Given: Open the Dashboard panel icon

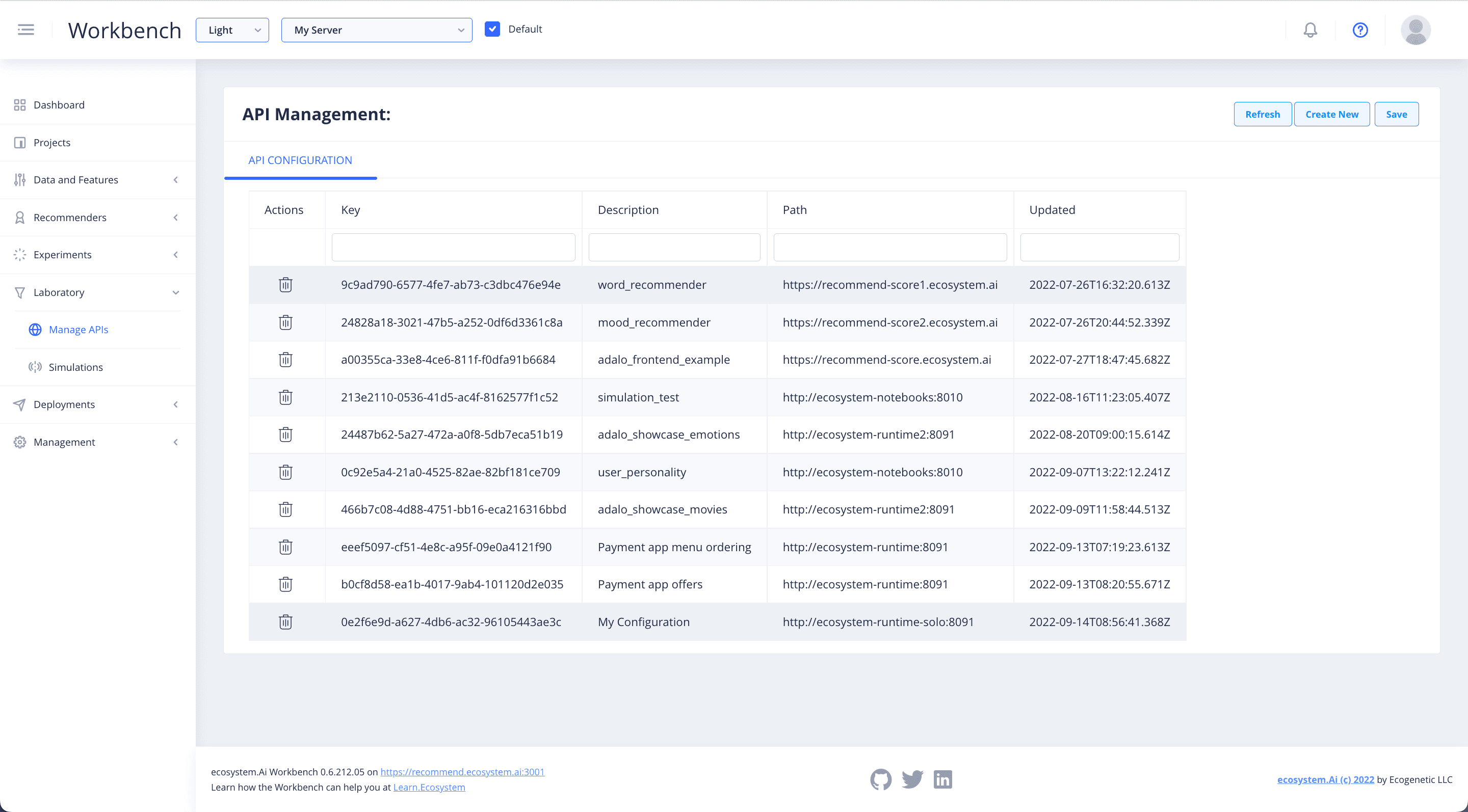Looking at the screenshot, I should (x=19, y=105).
